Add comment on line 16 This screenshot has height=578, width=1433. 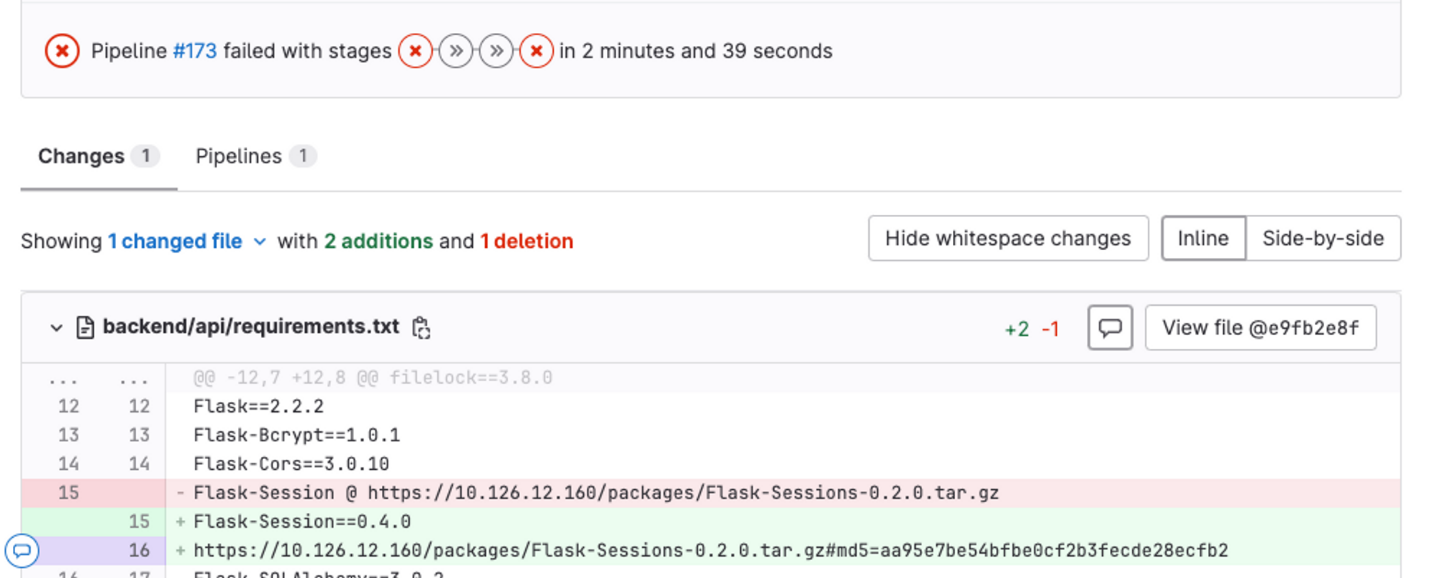[x=22, y=550]
